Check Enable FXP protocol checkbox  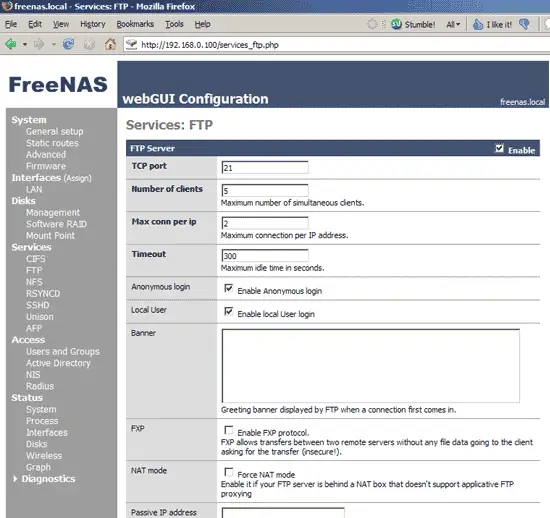[x=228, y=430]
